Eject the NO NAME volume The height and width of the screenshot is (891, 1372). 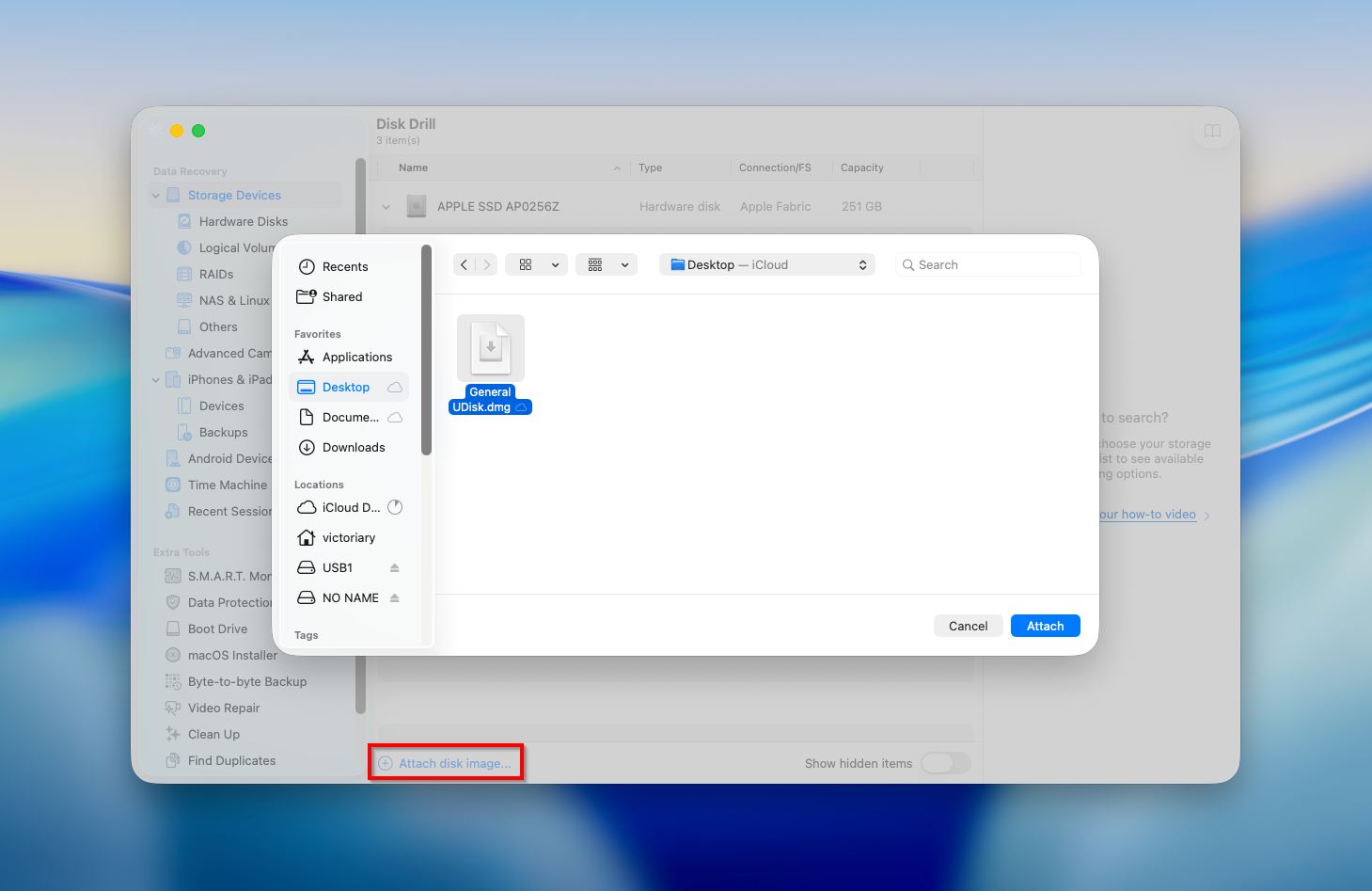pos(395,597)
